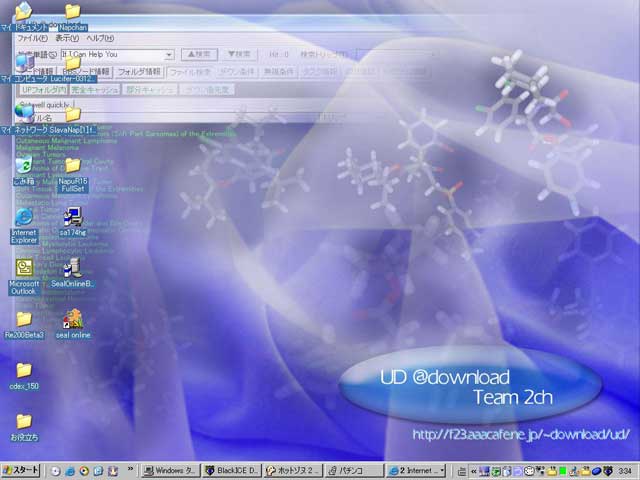Open the sa174hg desktop icon
640x480 pixels.
tap(72, 217)
